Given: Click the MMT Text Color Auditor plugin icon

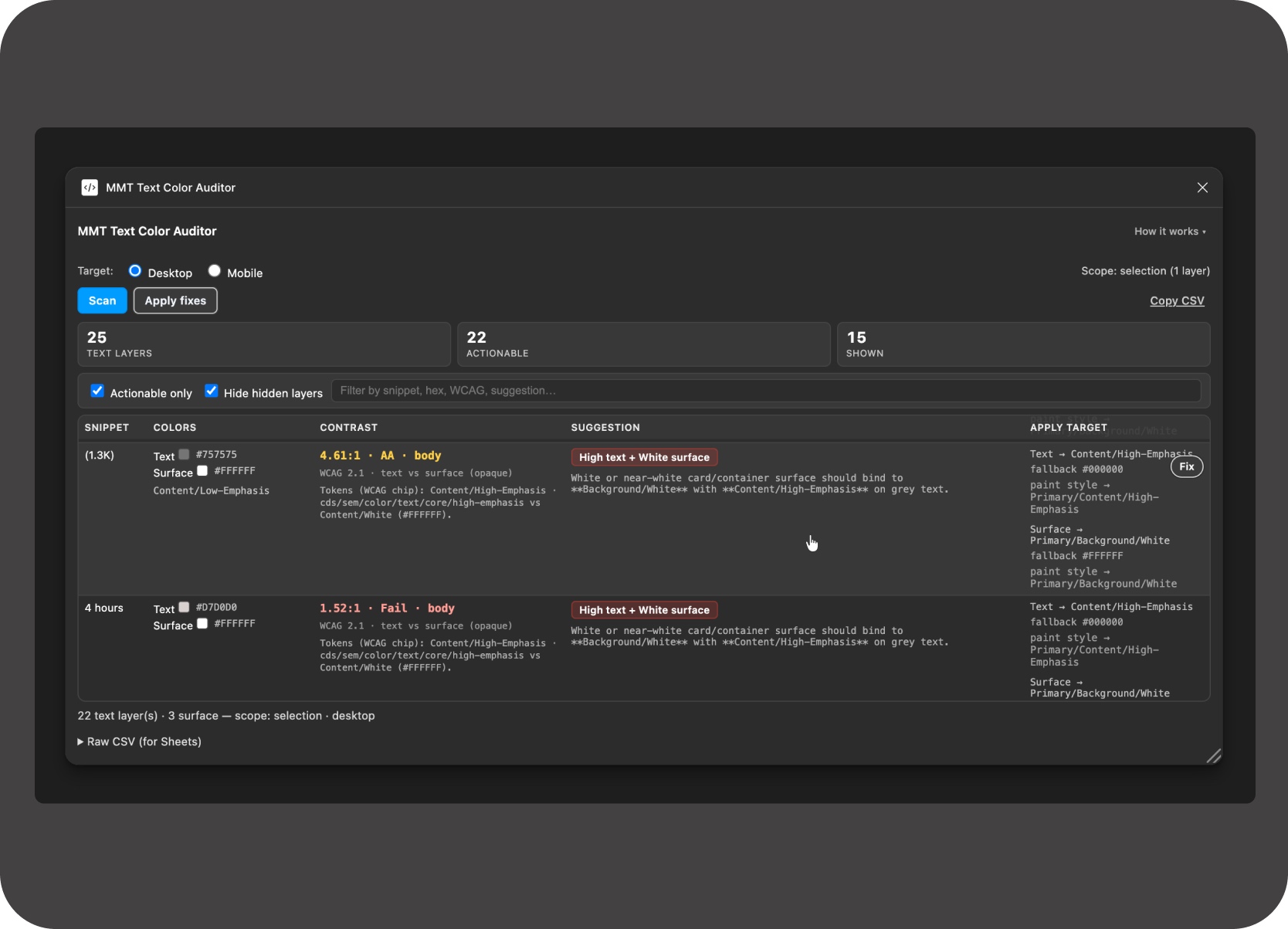Looking at the screenshot, I should coord(90,188).
